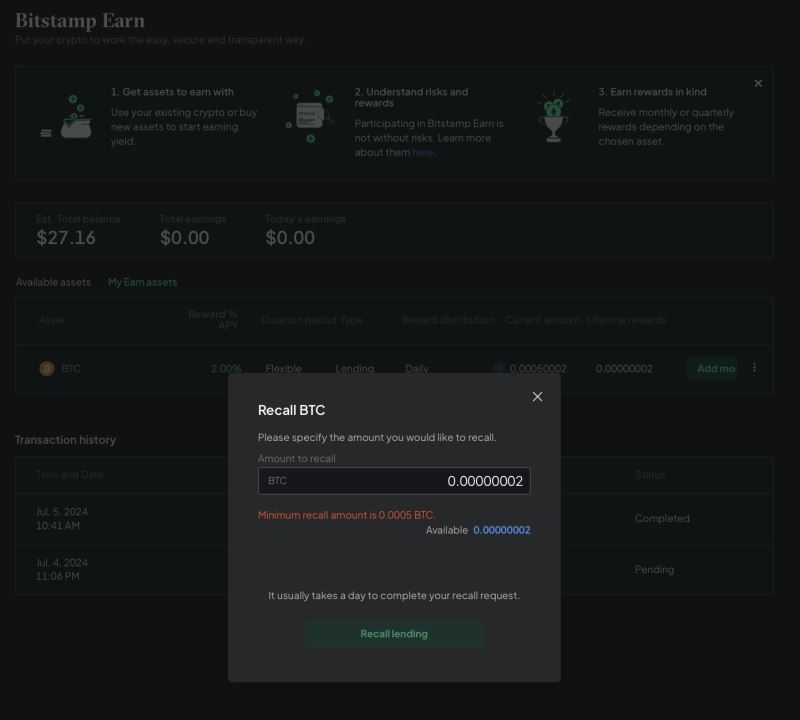Click the Bitcoin coin icon in asset row
The height and width of the screenshot is (720, 800).
pyautogui.click(x=46, y=369)
